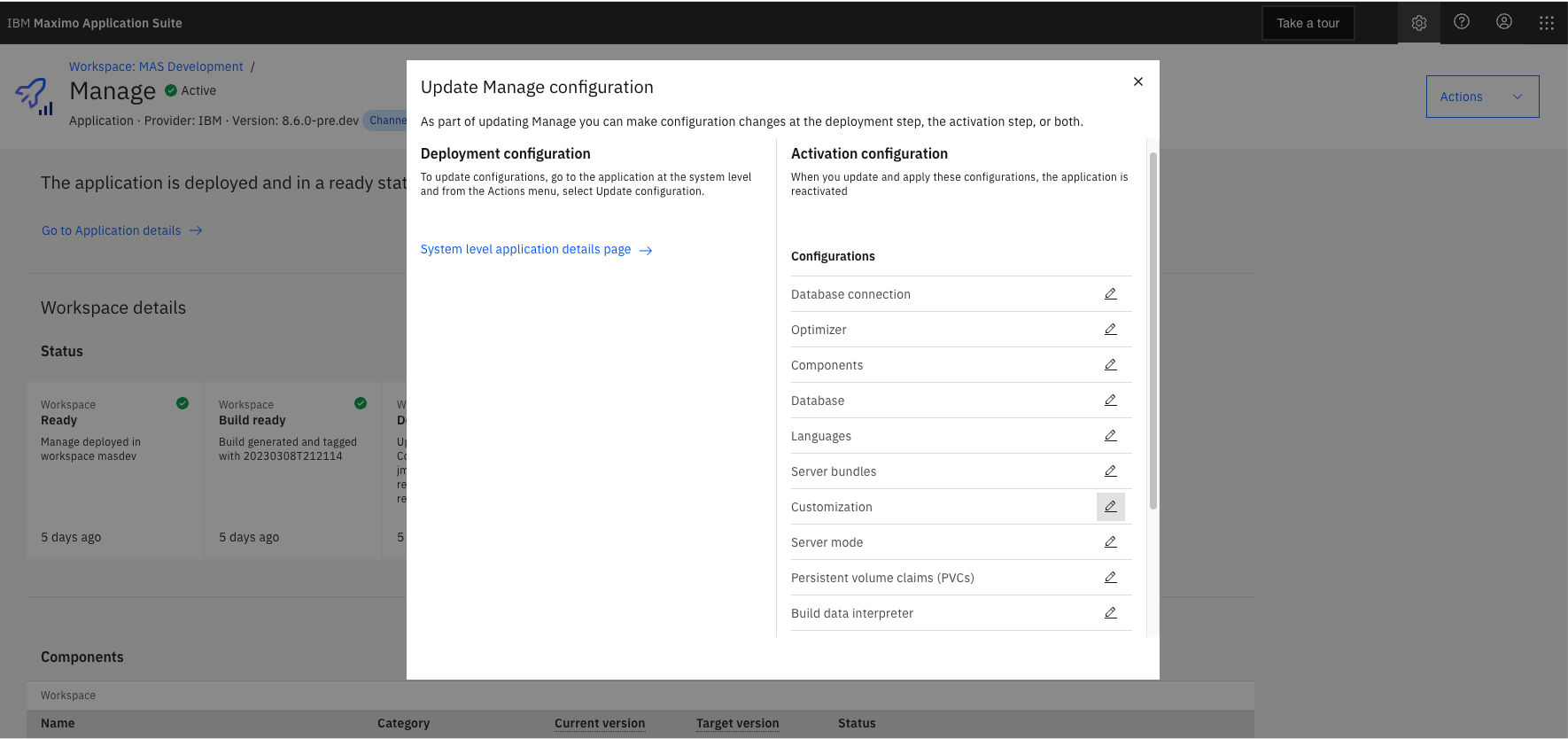Open the app switcher grid icon

tap(1547, 23)
